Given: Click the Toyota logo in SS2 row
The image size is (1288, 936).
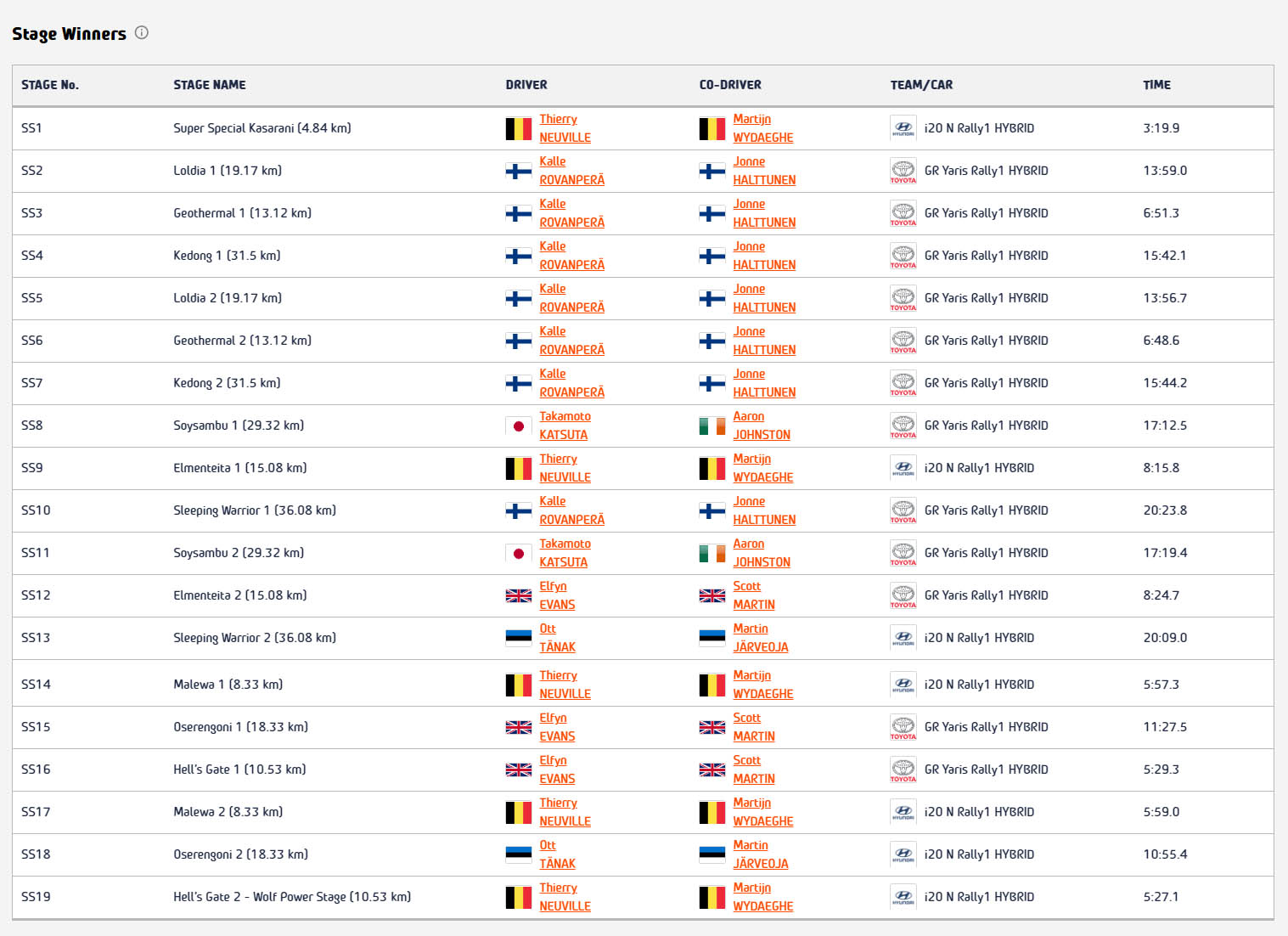Looking at the screenshot, I should pyautogui.click(x=903, y=171).
